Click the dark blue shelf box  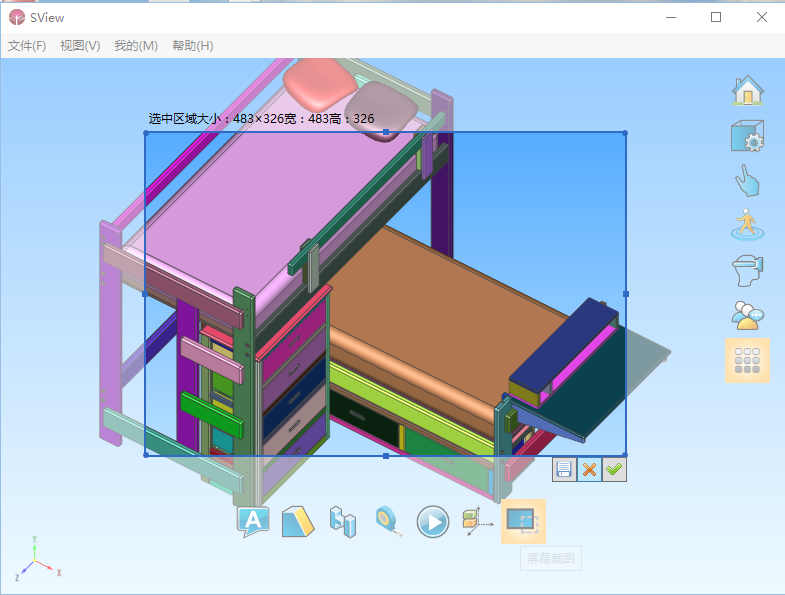(x=563, y=346)
